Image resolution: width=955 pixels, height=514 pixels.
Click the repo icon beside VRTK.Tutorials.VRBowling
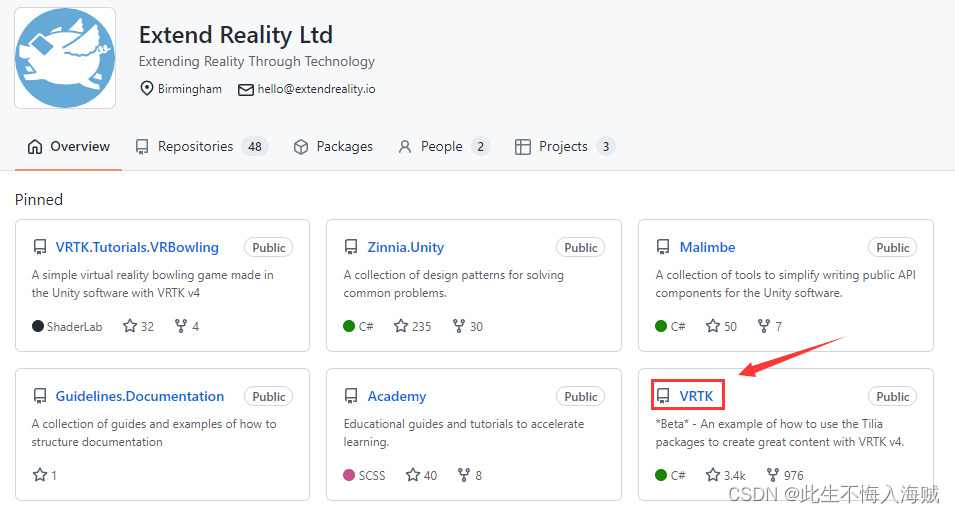coord(40,247)
